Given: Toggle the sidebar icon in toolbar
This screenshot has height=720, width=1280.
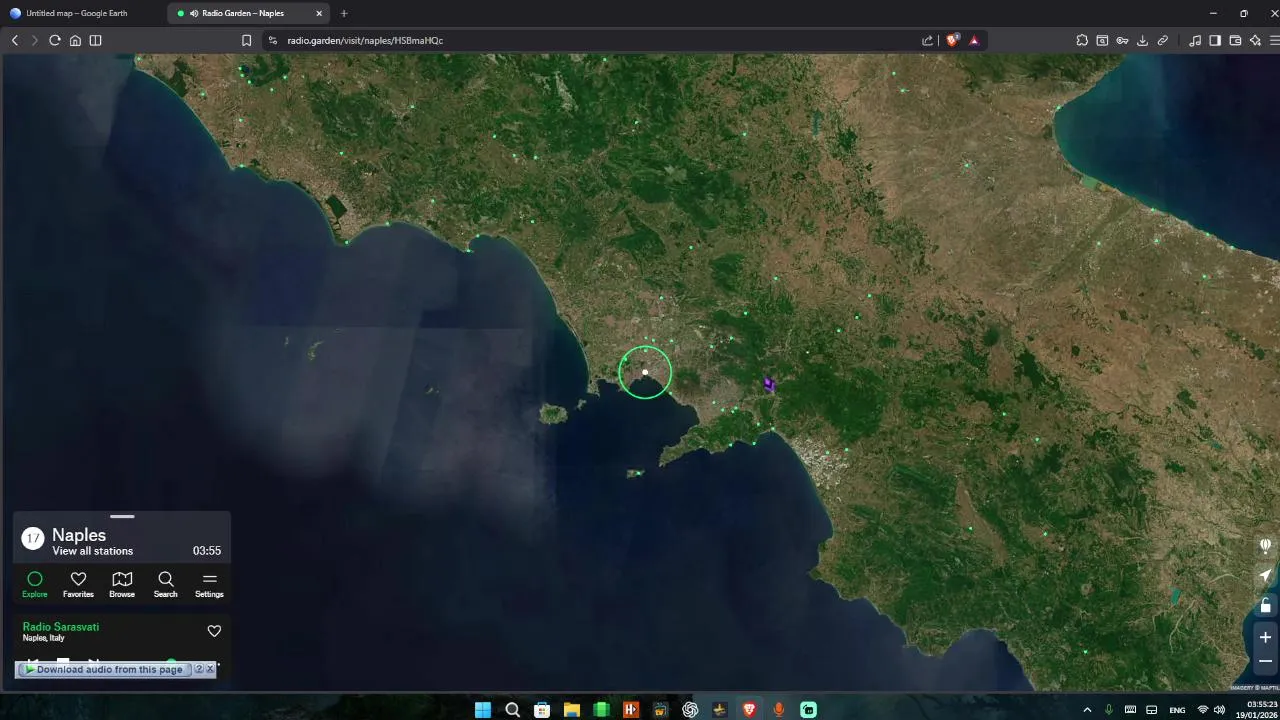Looking at the screenshot, I should 1215,40.
